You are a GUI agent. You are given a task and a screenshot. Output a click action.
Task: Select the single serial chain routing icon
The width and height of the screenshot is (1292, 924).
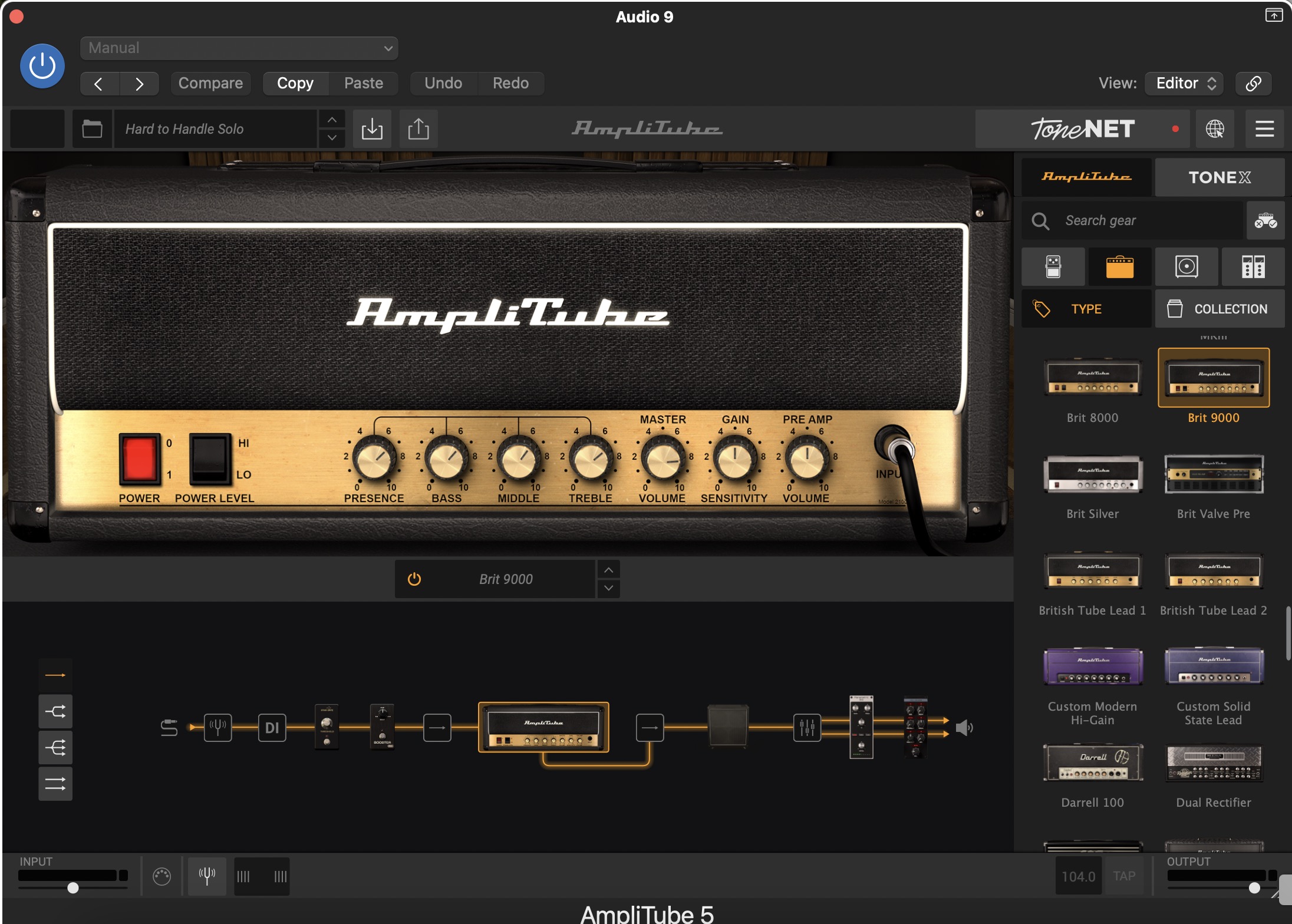[55, 675]
